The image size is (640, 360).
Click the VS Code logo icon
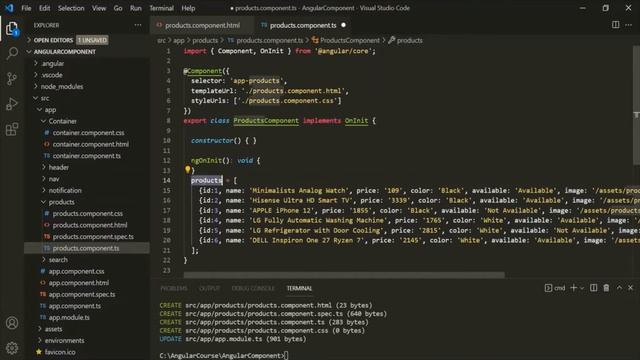(x=9, y=8)
